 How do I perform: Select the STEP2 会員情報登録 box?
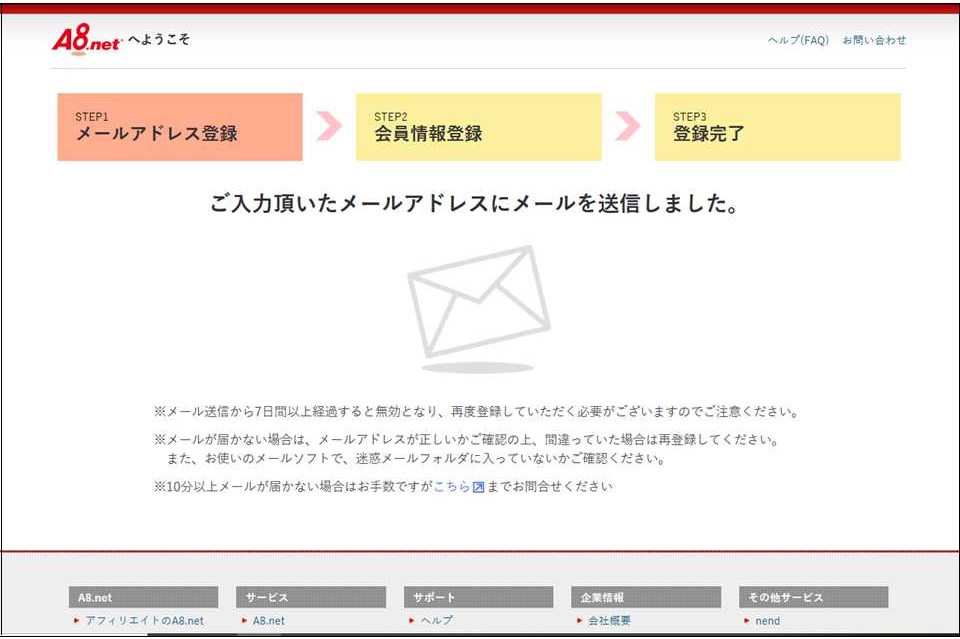pos(478,127)
